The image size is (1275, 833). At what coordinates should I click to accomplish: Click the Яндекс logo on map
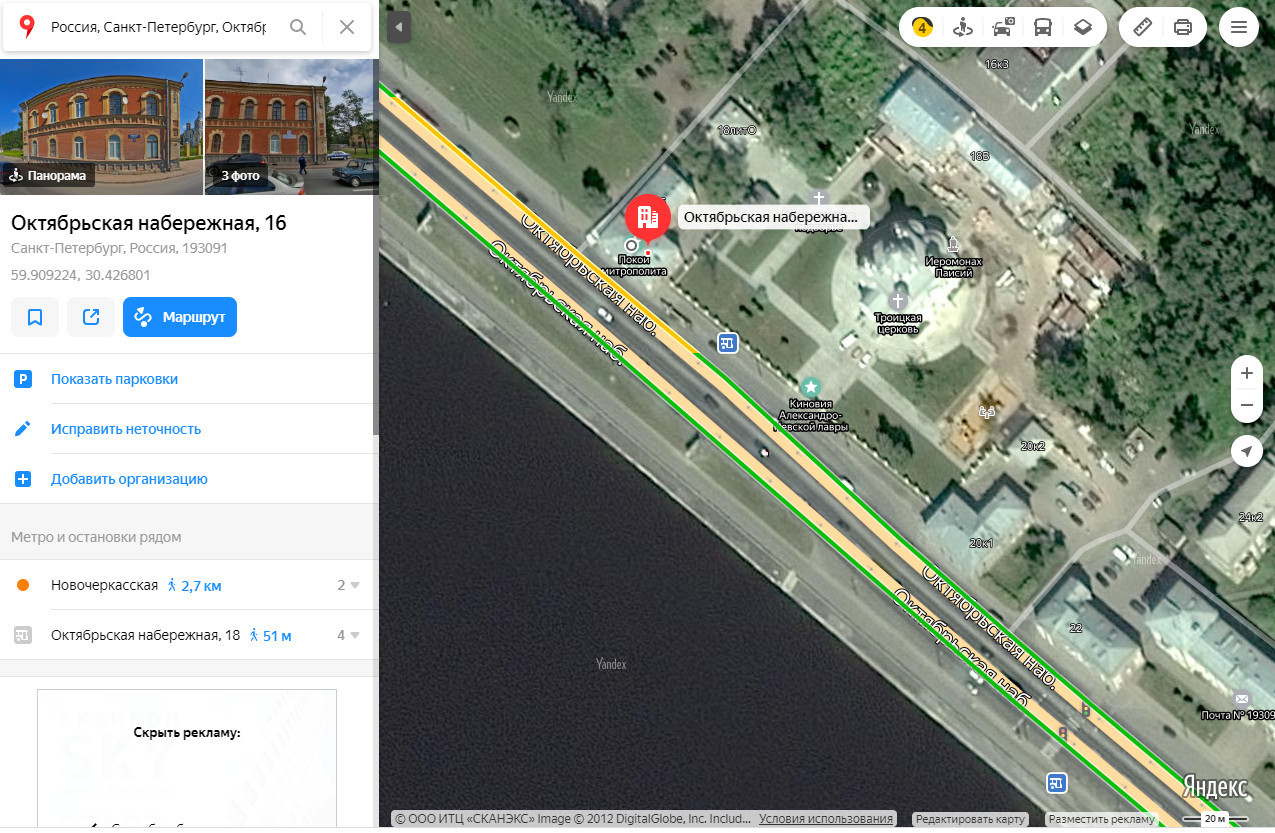pos(1215,786)
